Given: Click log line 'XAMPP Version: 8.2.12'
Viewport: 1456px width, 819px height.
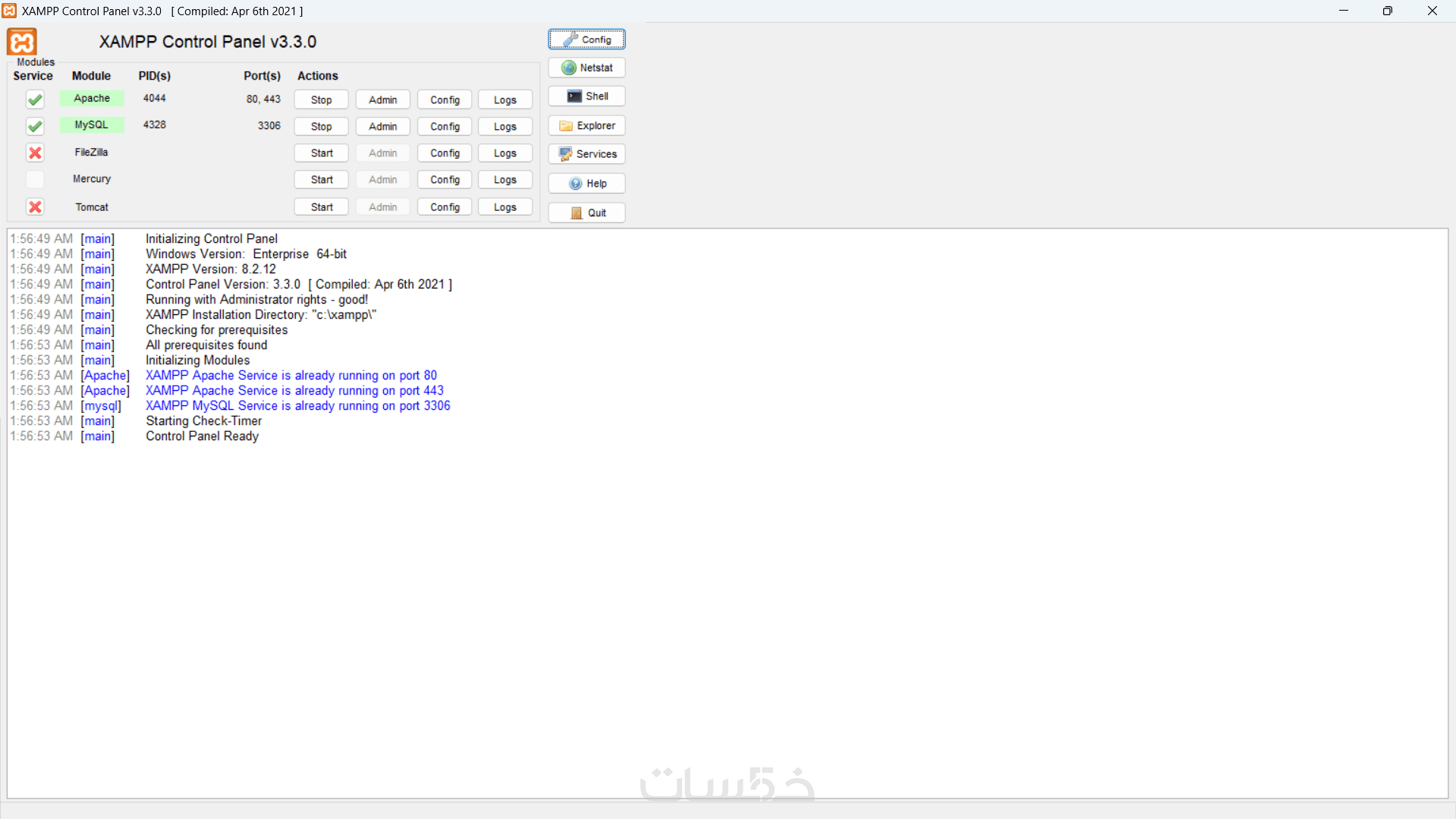Looking at the screenshot, I should click(x=211, y=269).
